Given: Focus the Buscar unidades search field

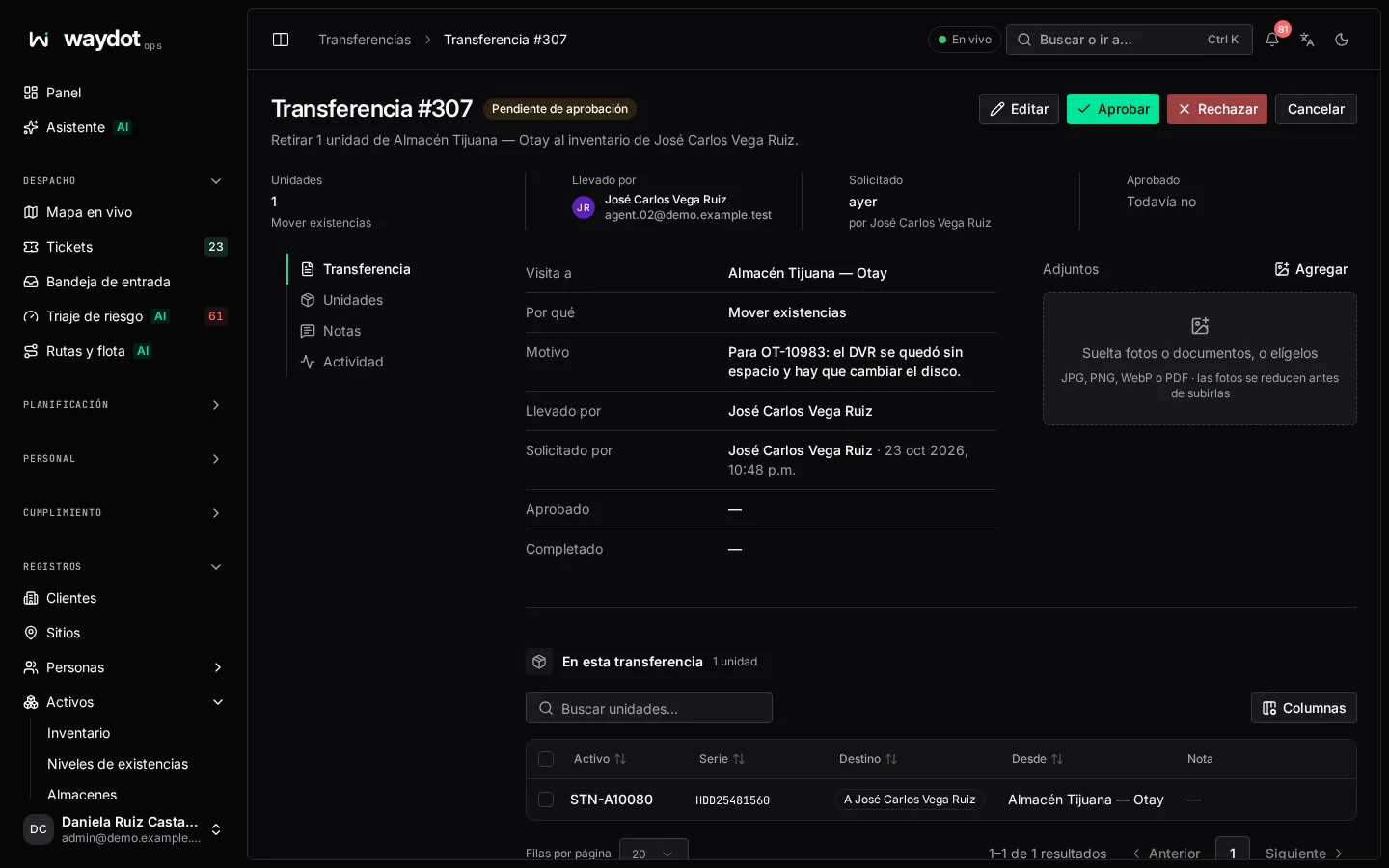Looking at the screenshot, I should point(649,708).
